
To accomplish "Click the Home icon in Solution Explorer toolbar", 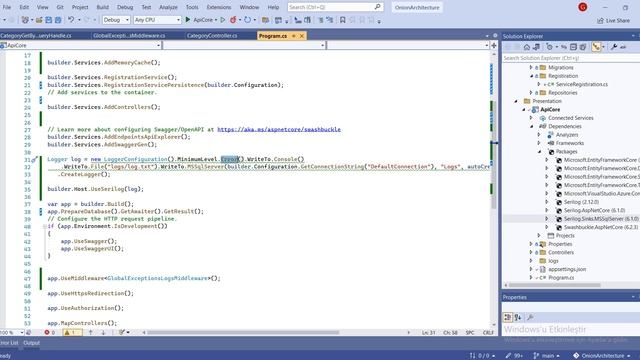I will click(x=527, y=47).
